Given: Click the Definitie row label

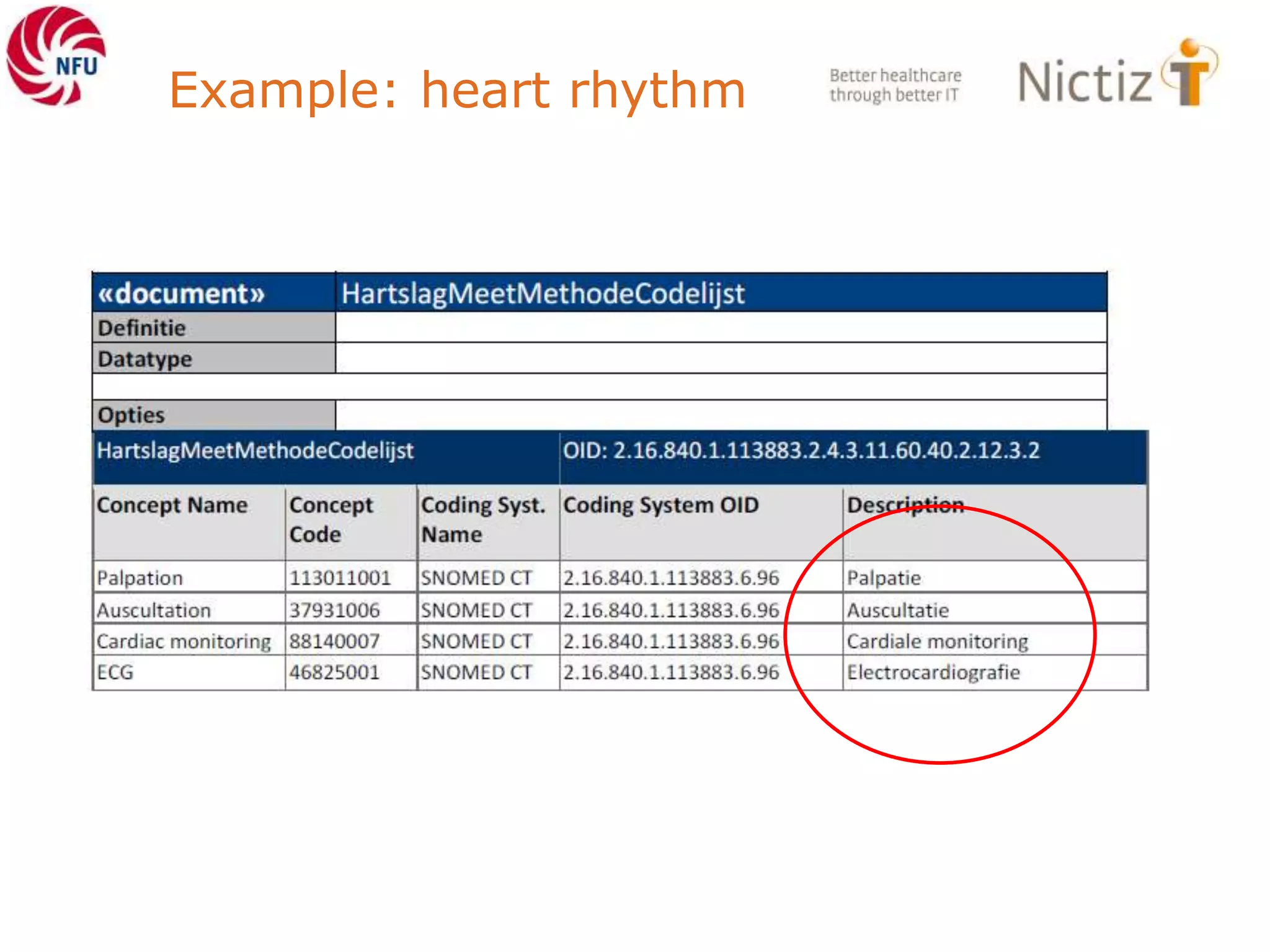Looking at the screenshot, I should [214, 327].
